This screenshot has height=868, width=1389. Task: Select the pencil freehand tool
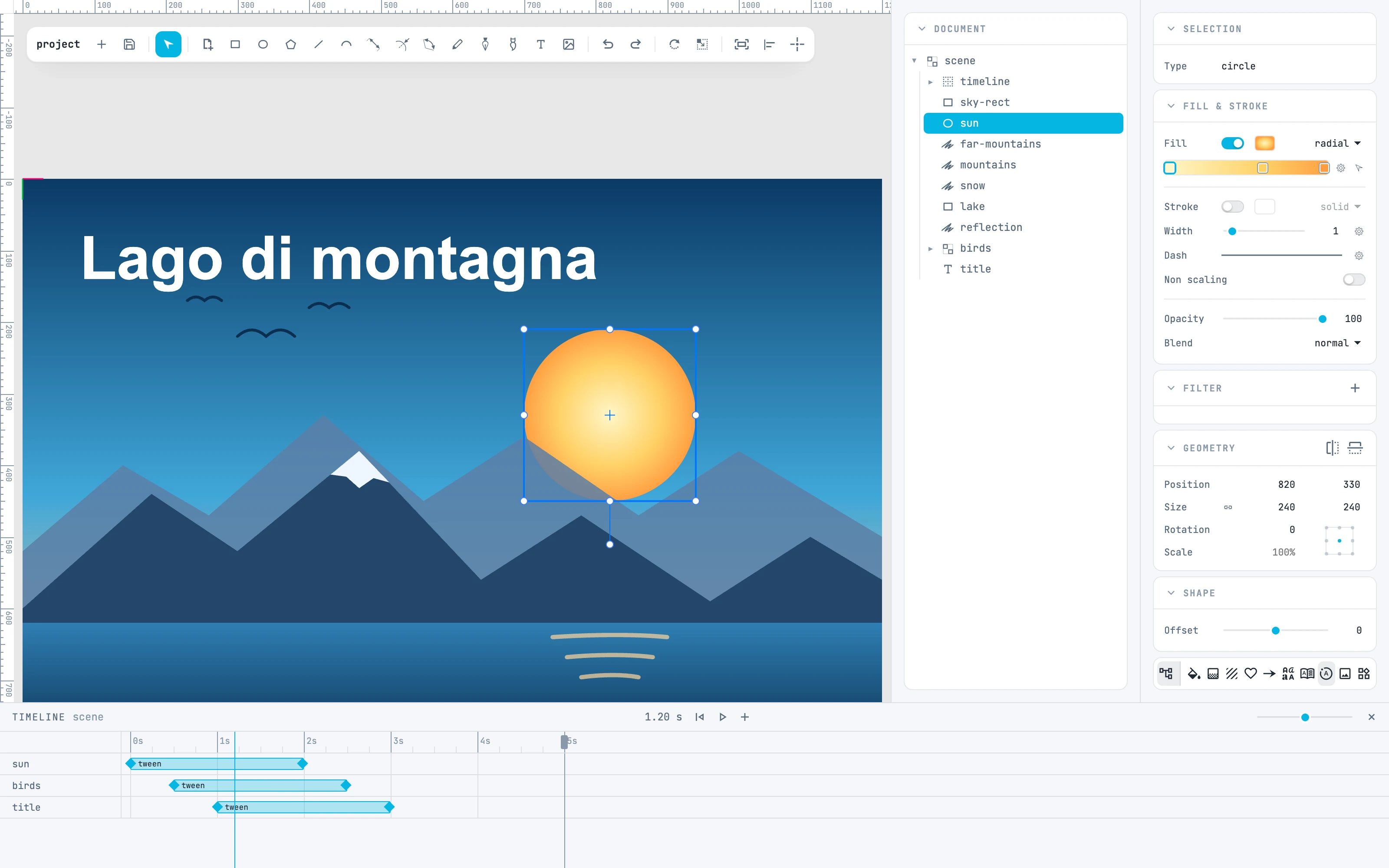(x=458, y=44)
